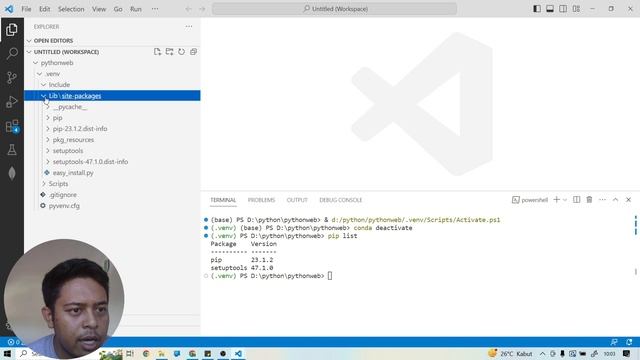Open easy_install.py file
Image resolution: width=640 pixels, height=360 pixels.
tap(112, 173)
